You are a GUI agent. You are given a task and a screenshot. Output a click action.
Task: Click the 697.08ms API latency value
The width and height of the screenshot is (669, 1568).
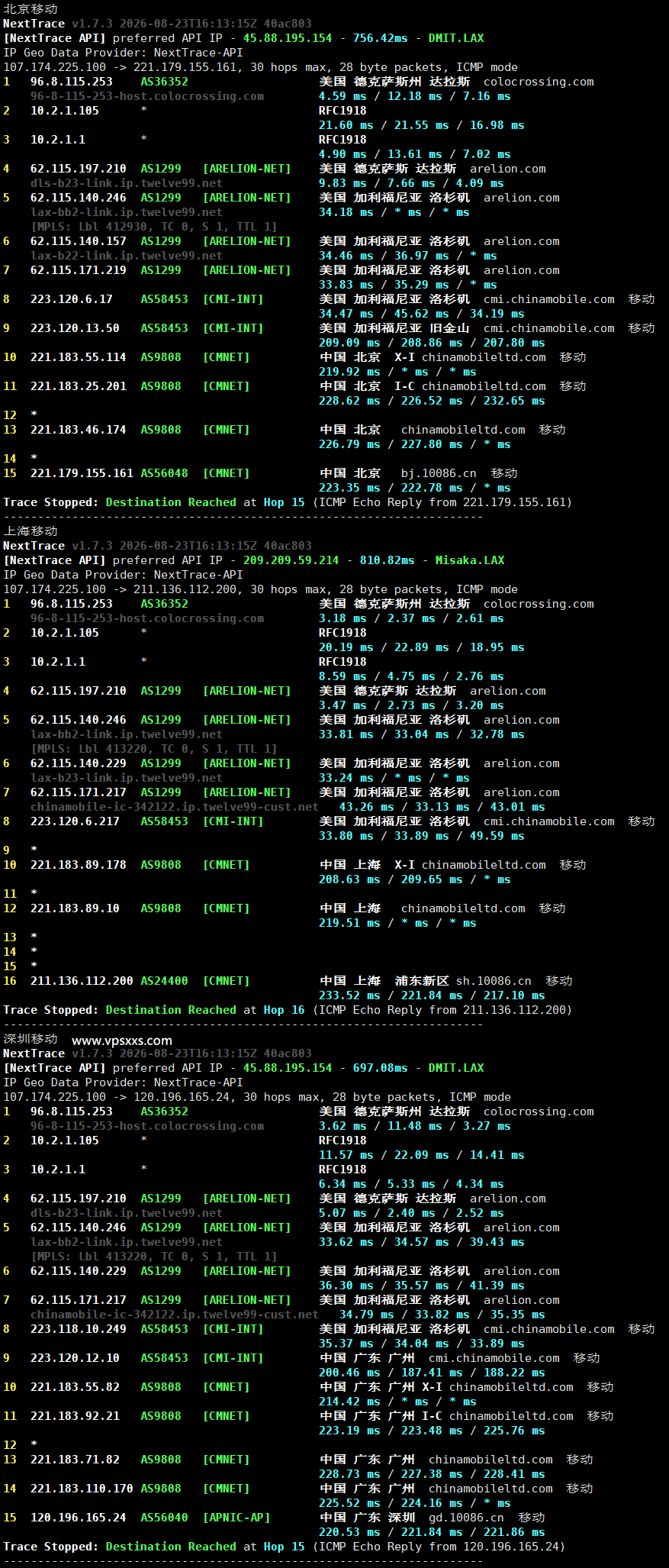click(381, 1068)
